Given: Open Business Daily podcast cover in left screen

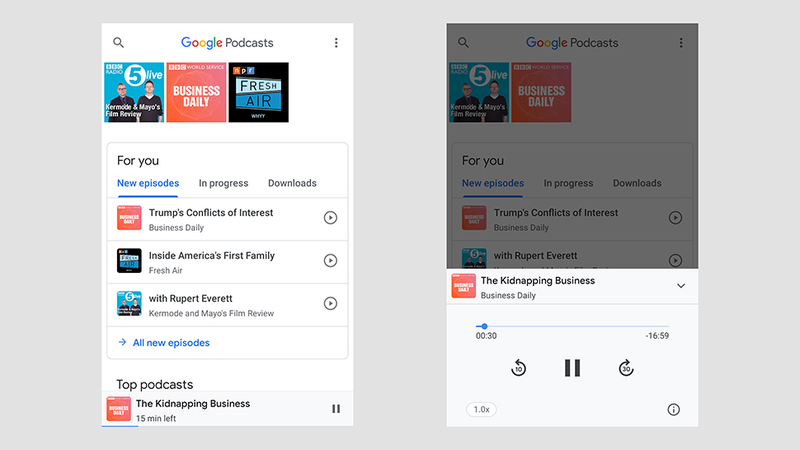Looking at the screenshot, I should (196, 92).
